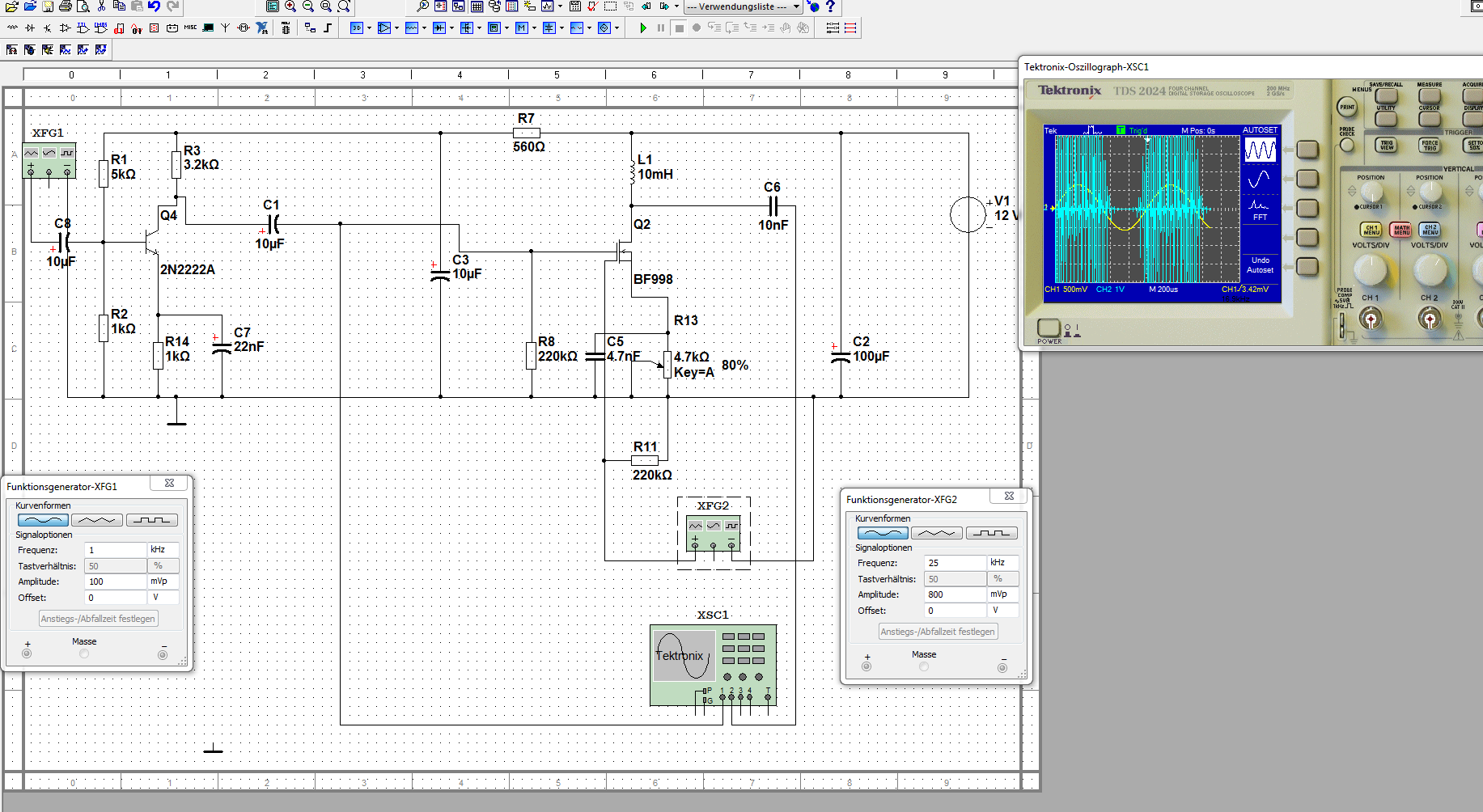The height and width of the screenshot is (812, 1483).
Task: Select triangle waveform in XFG1
Action: pyautogui.click(x=97, y=520)
